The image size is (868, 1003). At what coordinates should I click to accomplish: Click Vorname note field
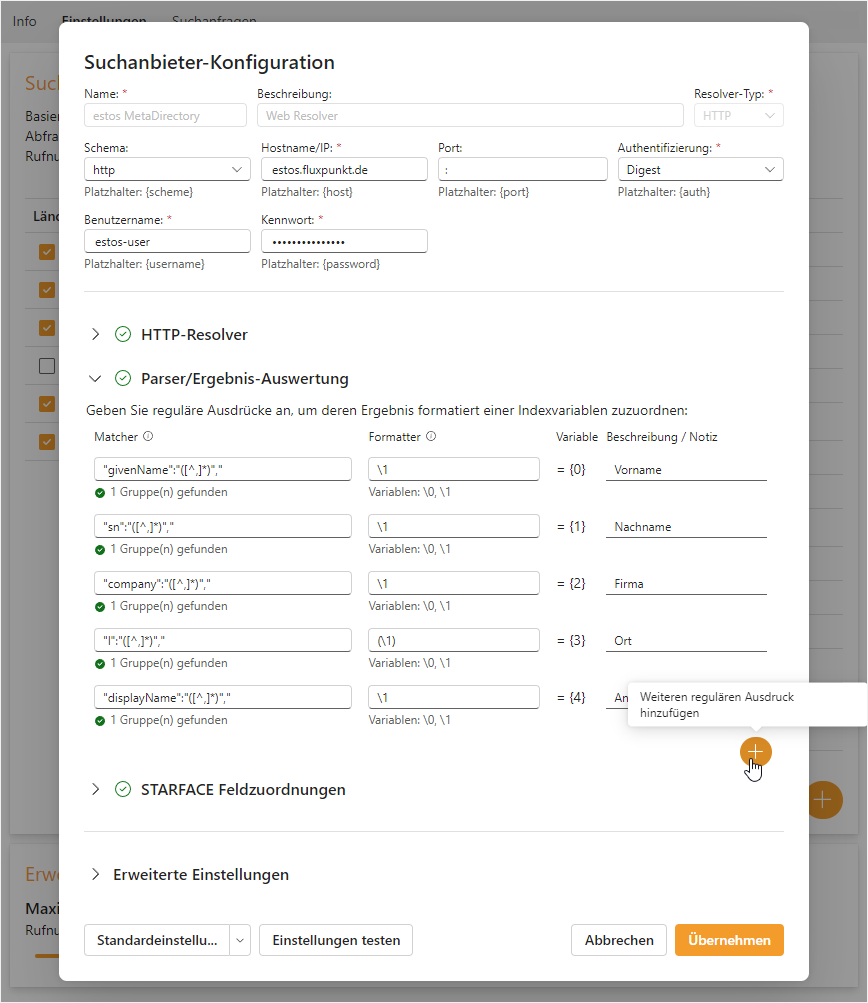click(686, 470)
